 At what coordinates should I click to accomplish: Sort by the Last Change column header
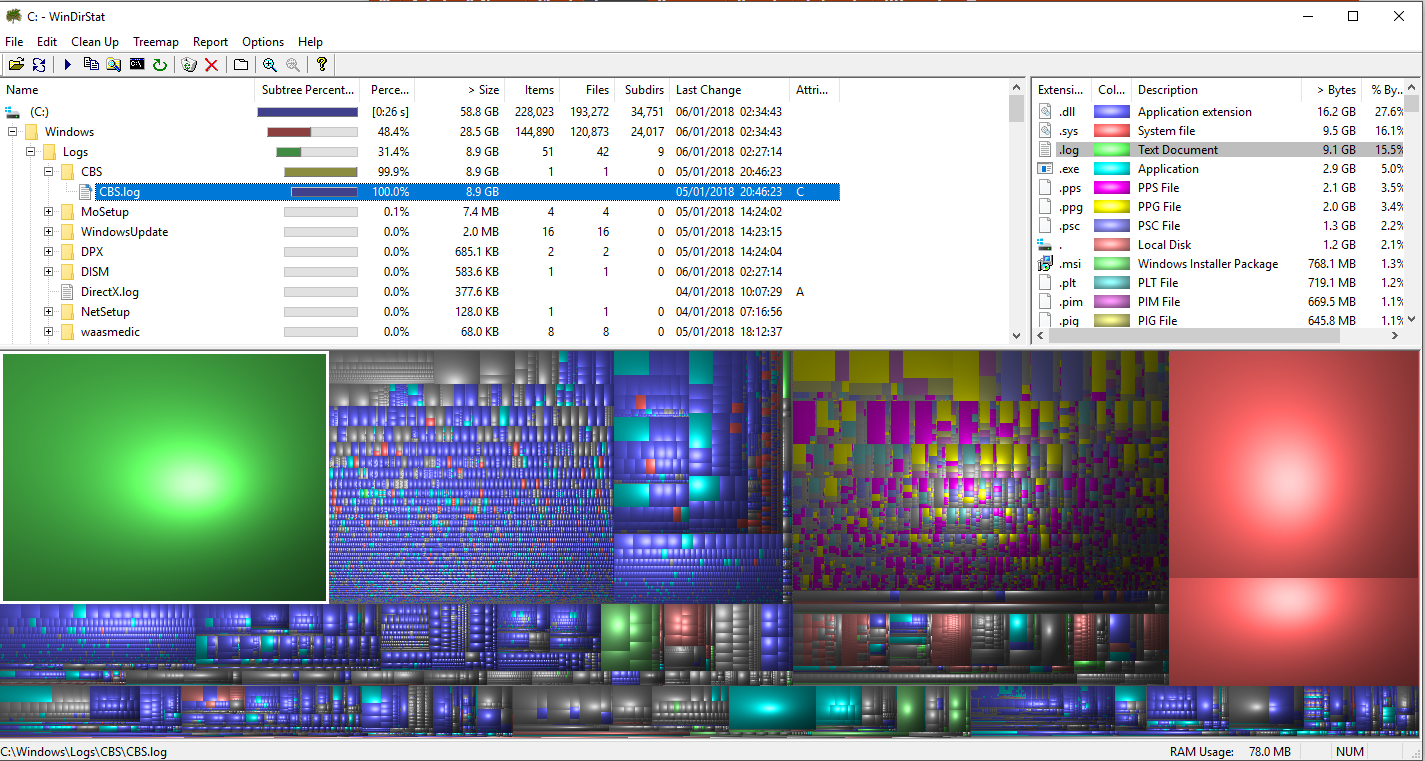point(730,90)
